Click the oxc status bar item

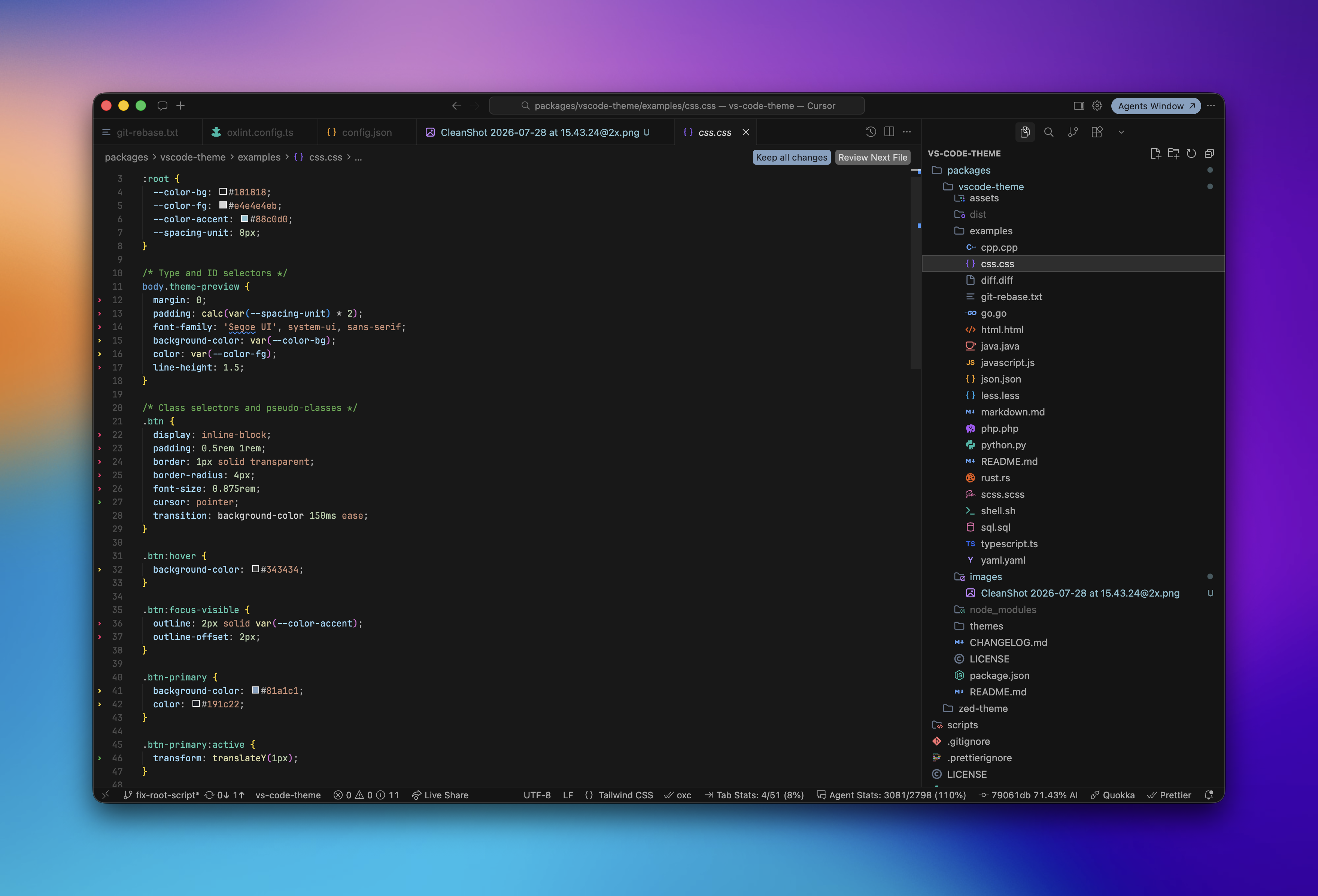click(x=678, y=795)
